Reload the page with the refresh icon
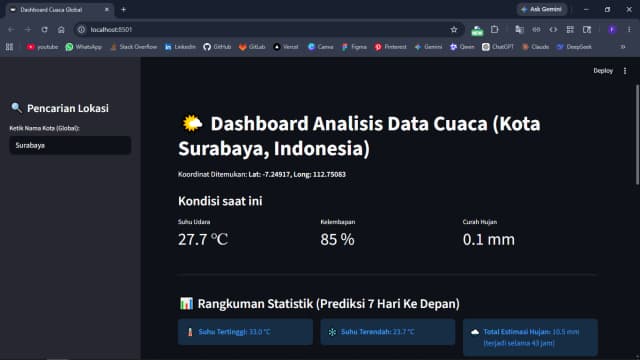The height and width of the screenshot is (360, 640). pos(44,29)
